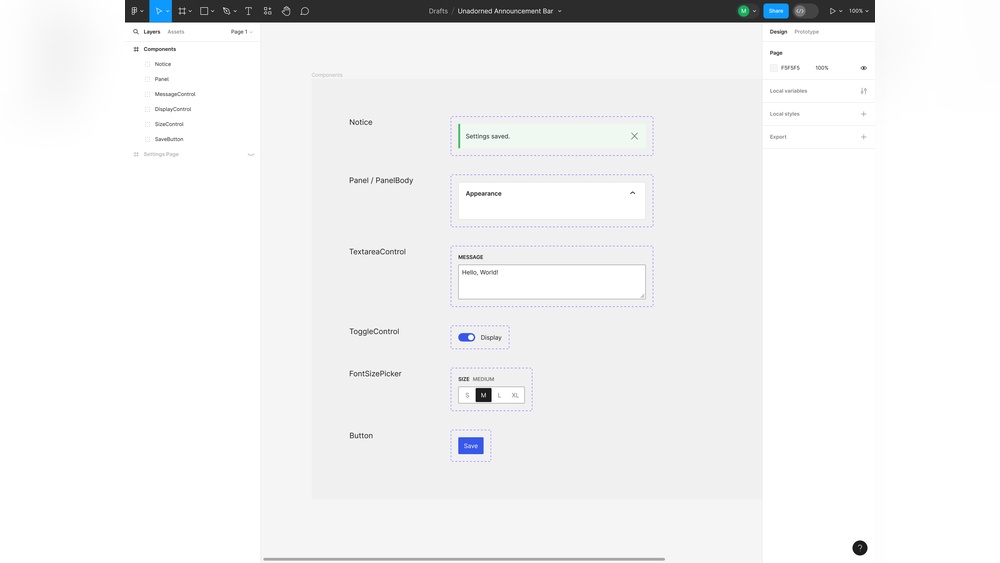Select the Move tool arrow icon
Viewport: 1000px width, 563px height.
(x=158, y=11)
